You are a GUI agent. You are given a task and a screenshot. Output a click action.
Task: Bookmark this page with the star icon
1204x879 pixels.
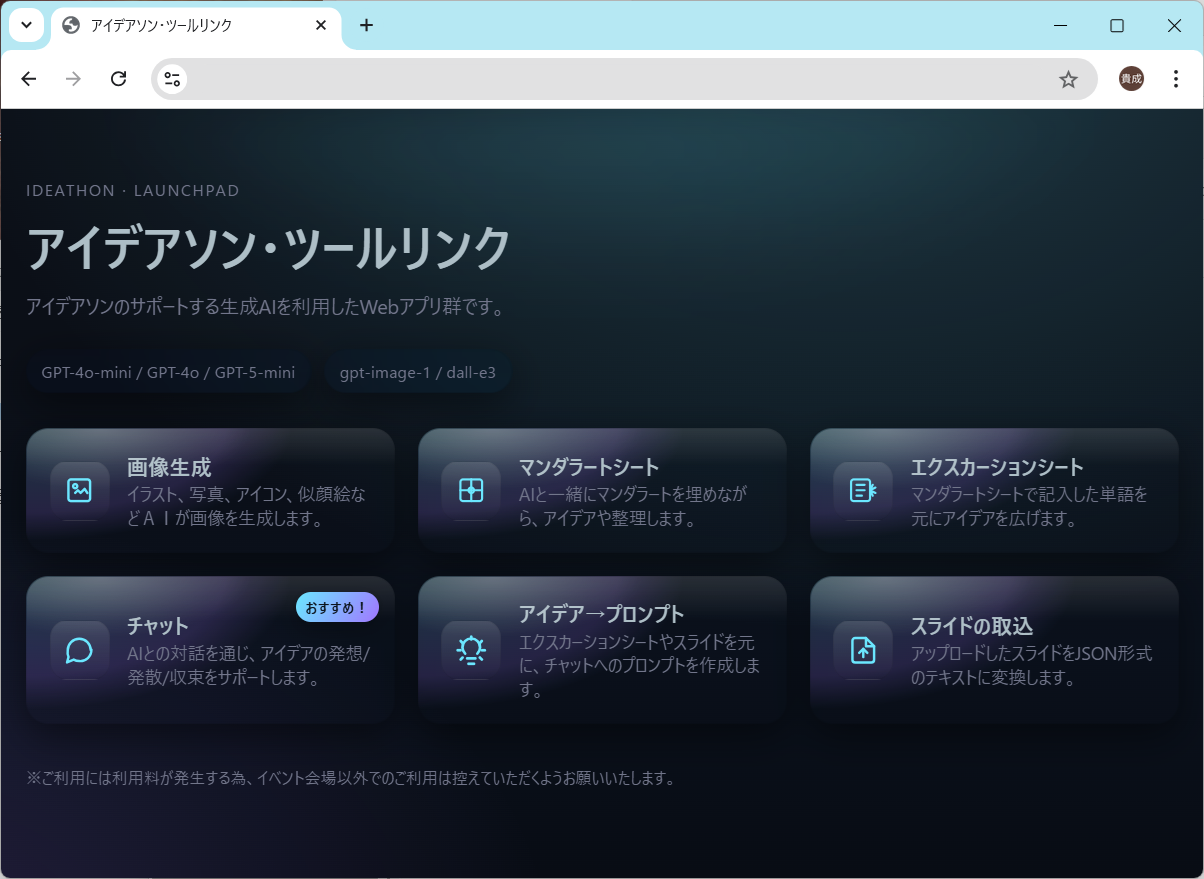(1068, 80)
